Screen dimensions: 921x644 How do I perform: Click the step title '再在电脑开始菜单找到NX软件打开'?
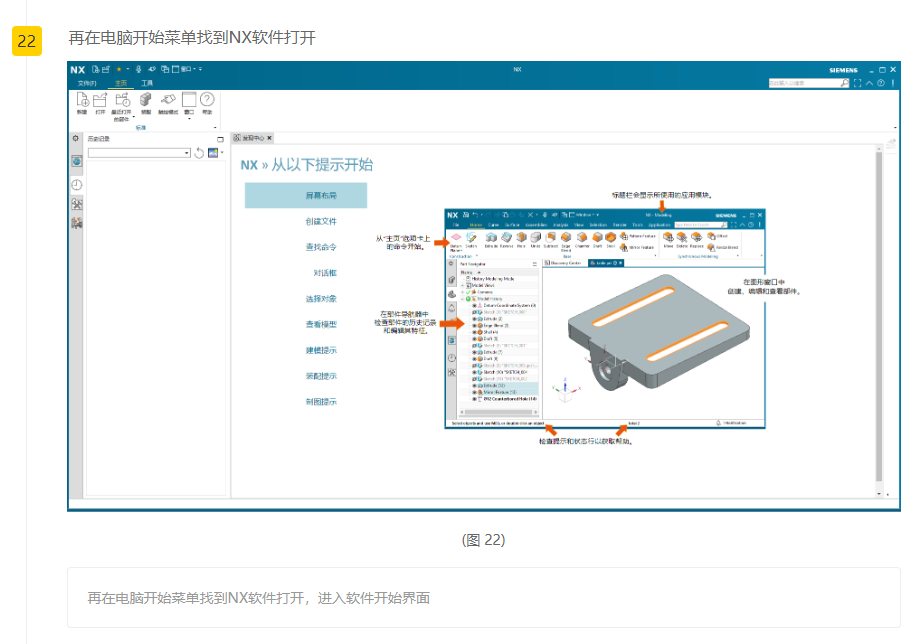(x=192, y=38)
